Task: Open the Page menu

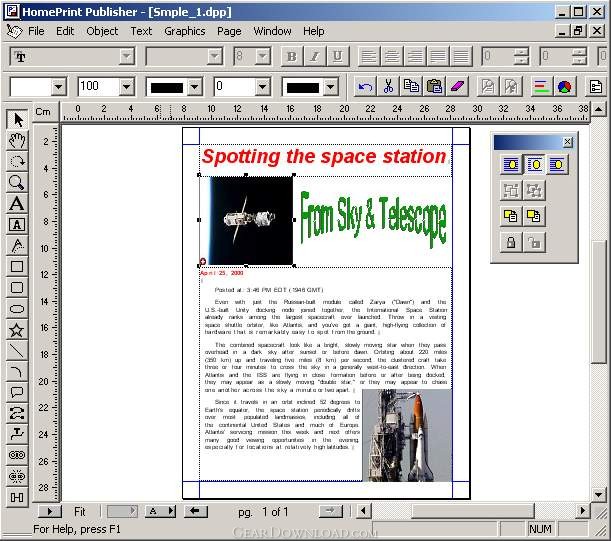Action: (x=229, y=31)
